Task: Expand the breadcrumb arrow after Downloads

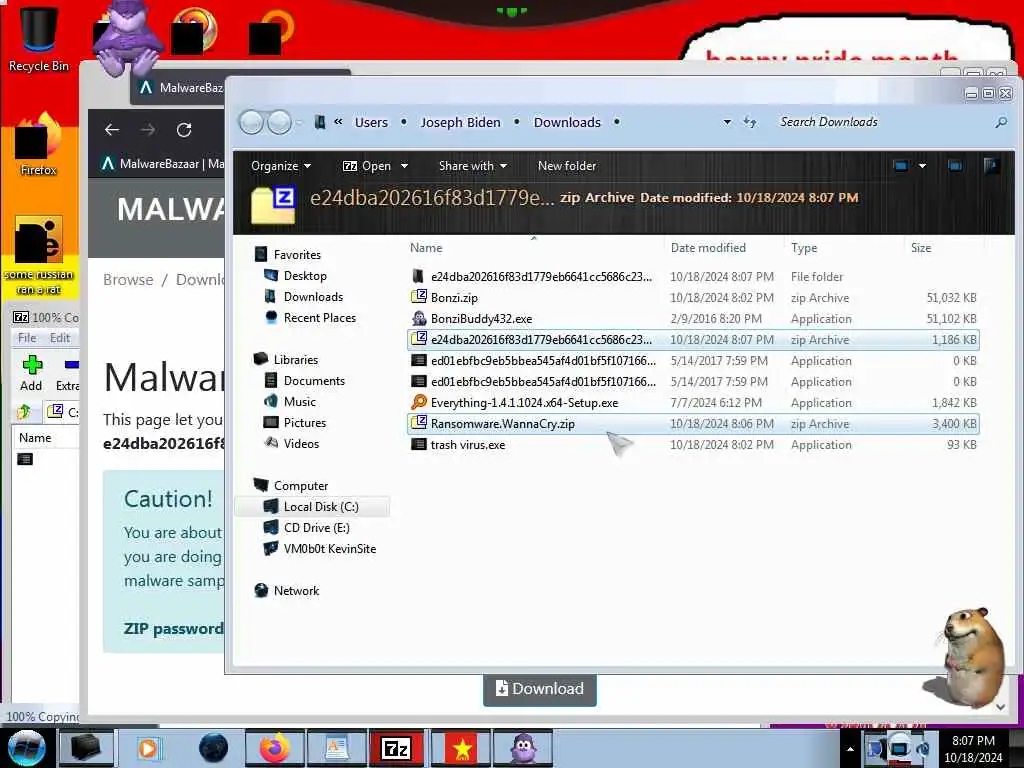Action: (616, 122)
